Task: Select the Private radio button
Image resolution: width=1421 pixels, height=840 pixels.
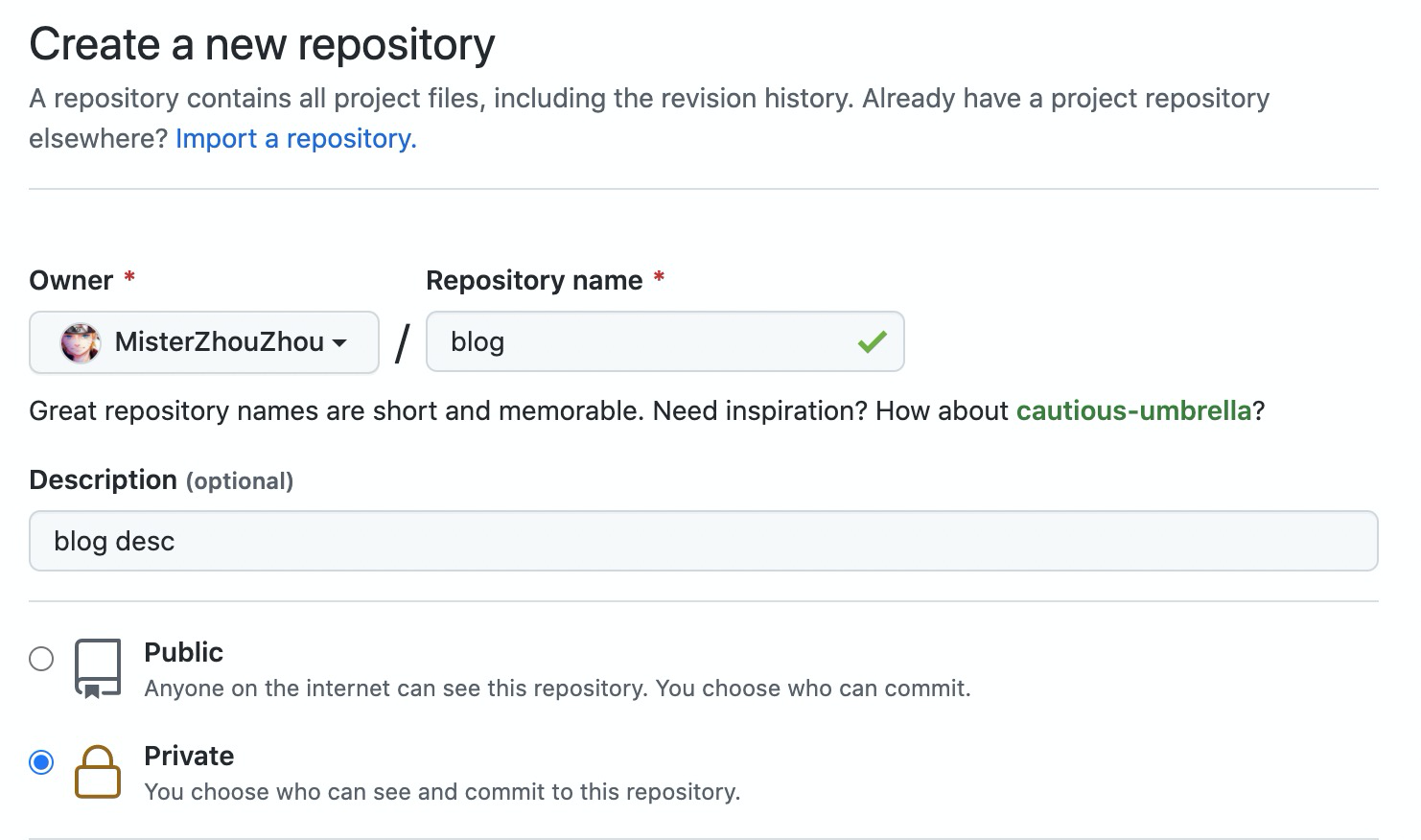Action: click(x=41, y=762)
